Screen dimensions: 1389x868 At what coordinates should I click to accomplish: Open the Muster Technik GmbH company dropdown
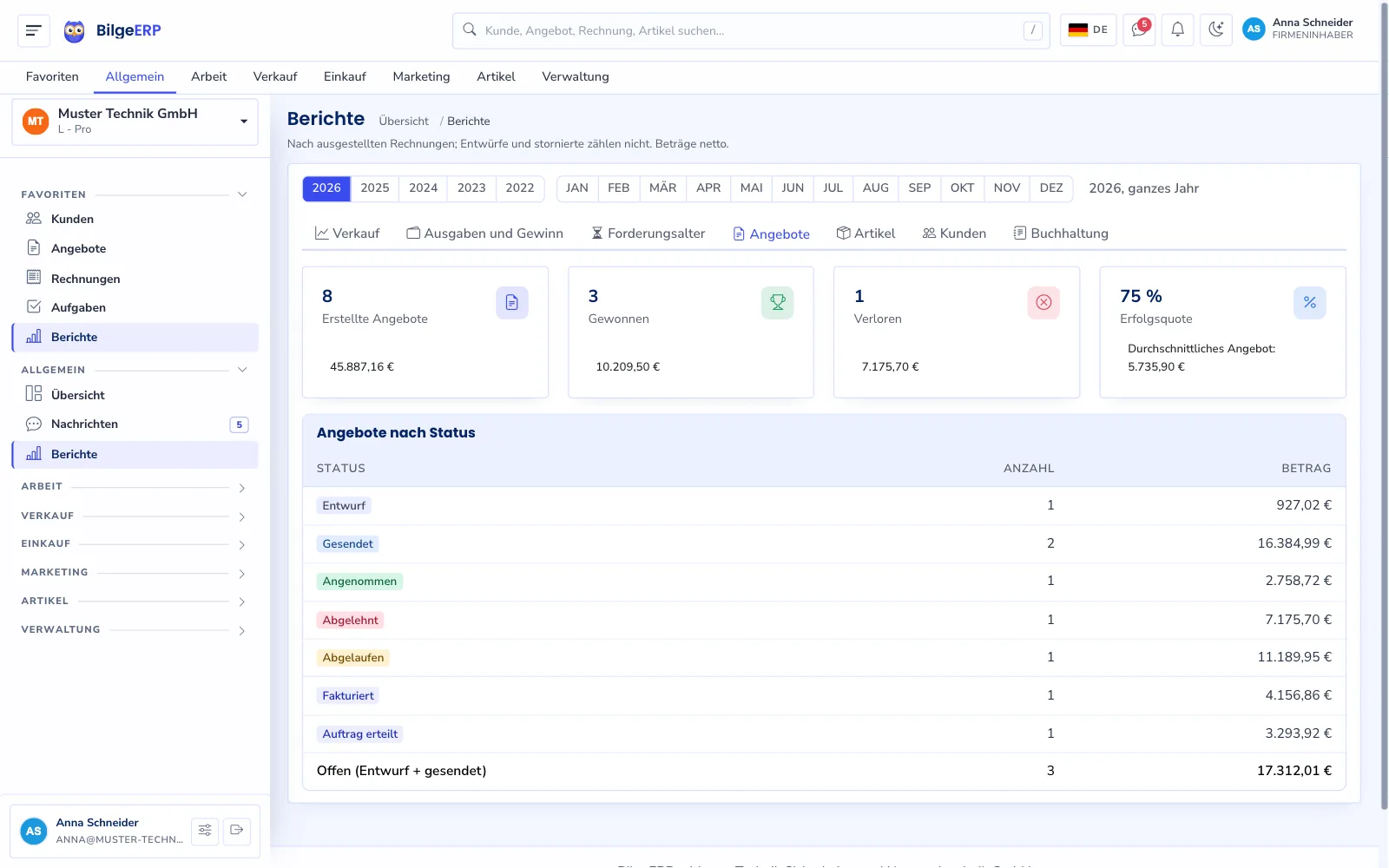tap(135, 122)
